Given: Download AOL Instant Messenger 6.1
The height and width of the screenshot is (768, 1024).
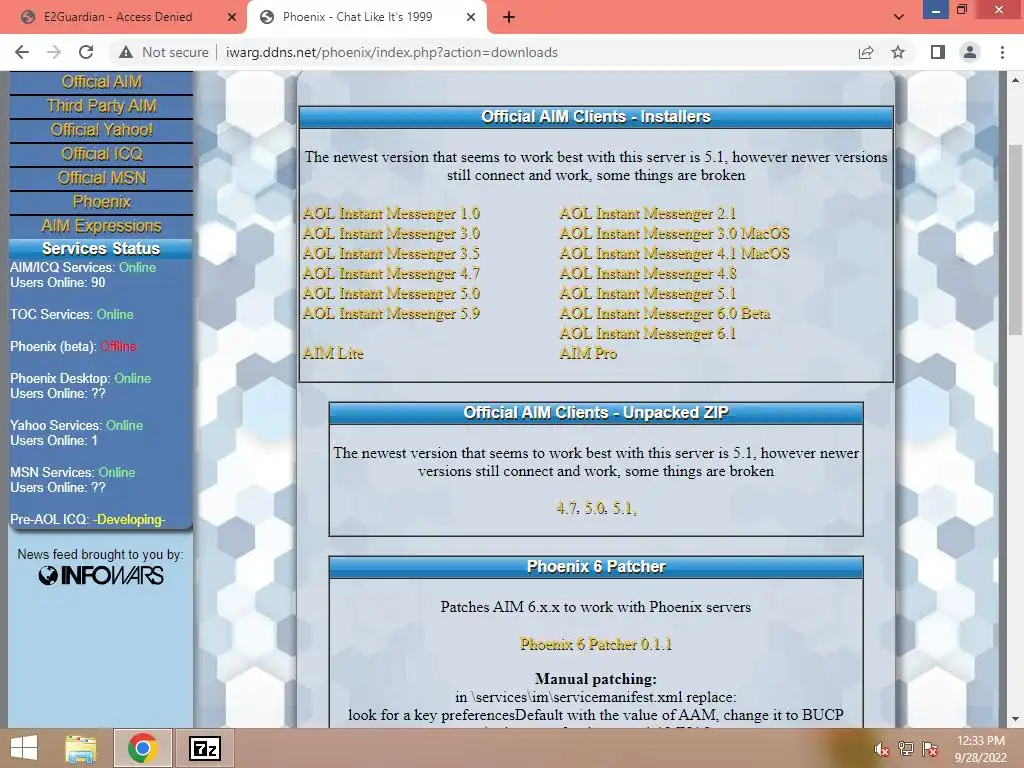Looking at the screenshot, I should pos(648,334).
